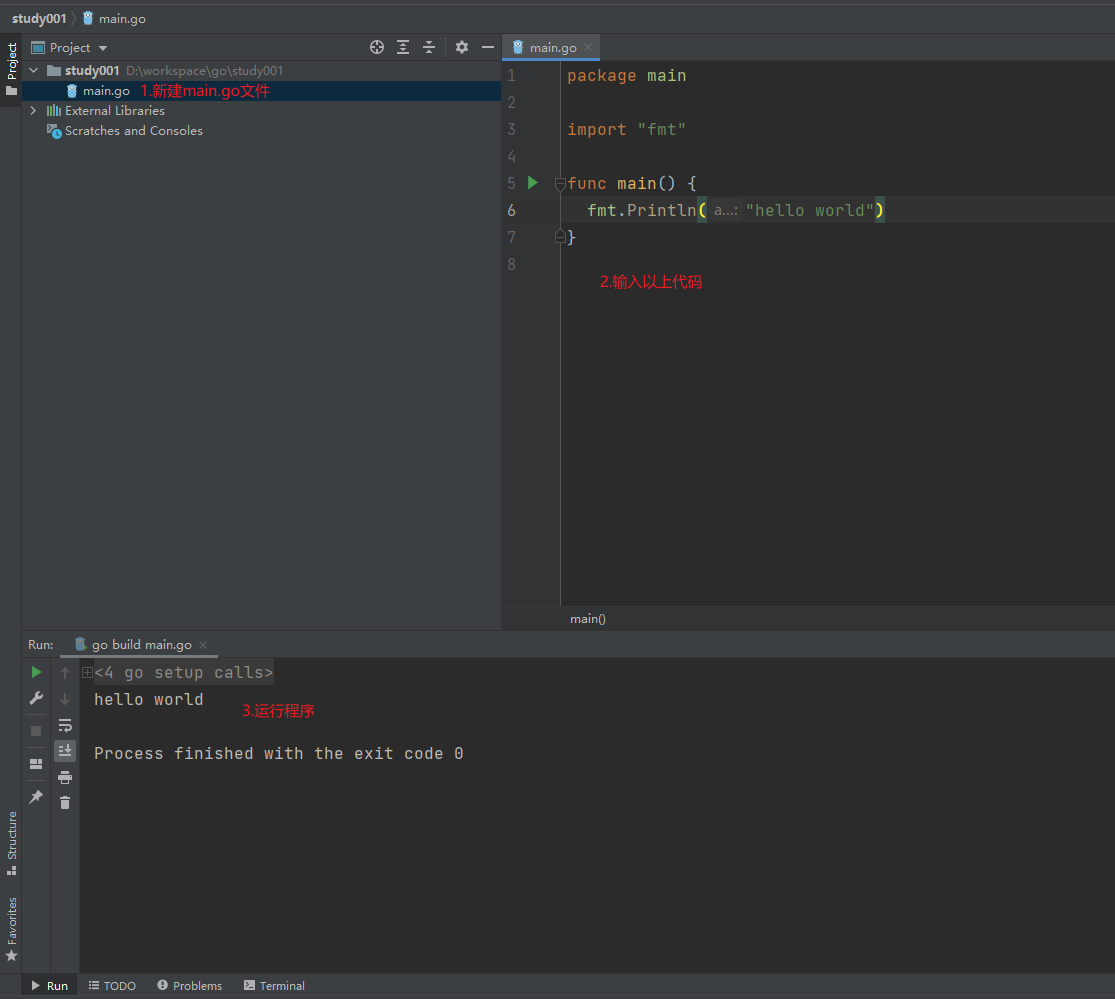Toggle the Project side tool window

point(11,69)
